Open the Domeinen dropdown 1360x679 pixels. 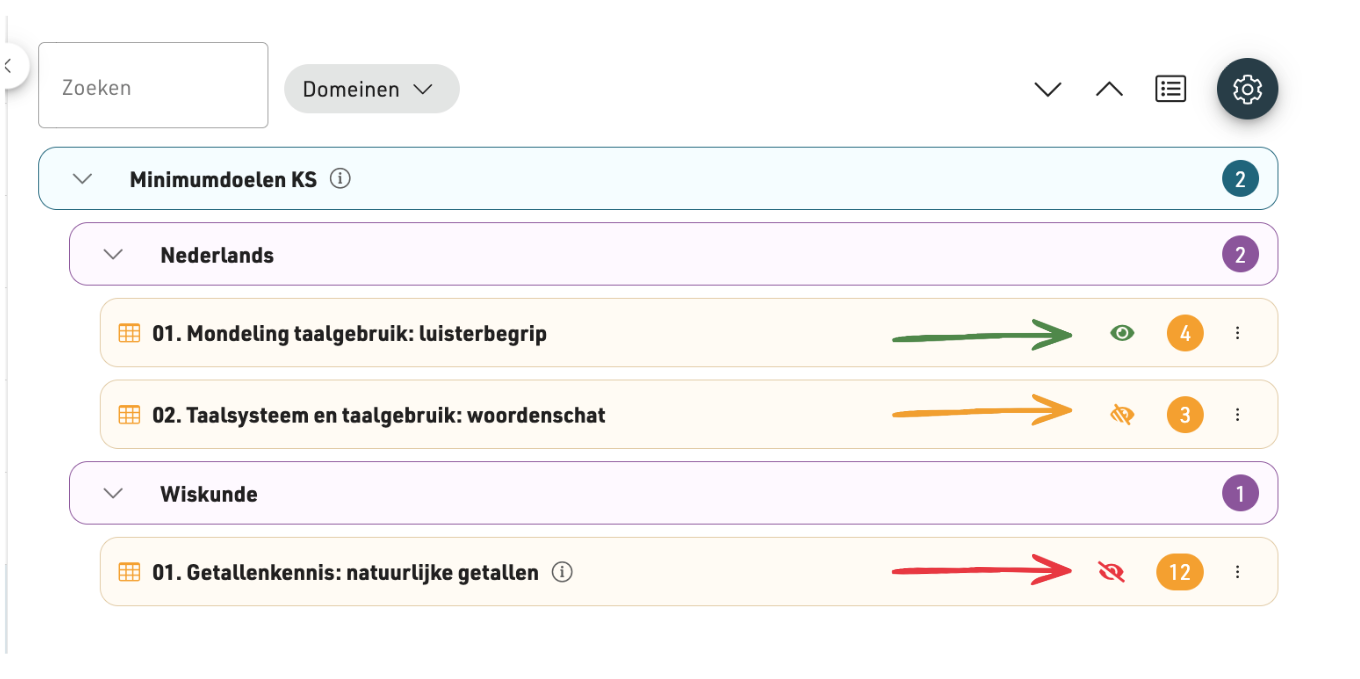coord(372,89)
